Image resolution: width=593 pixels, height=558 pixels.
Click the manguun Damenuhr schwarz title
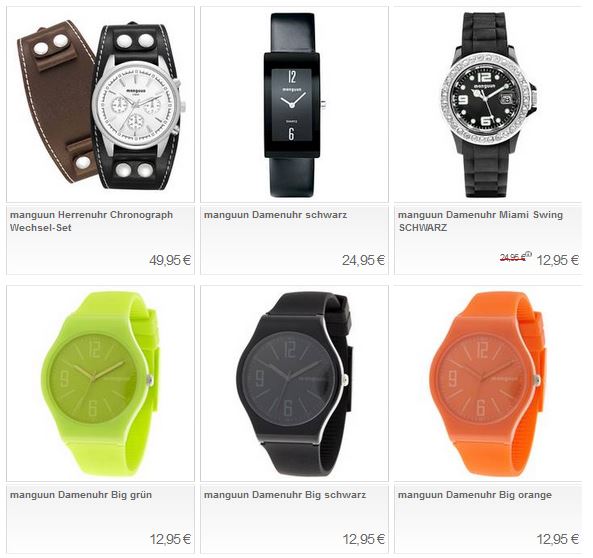pos(275,215)
